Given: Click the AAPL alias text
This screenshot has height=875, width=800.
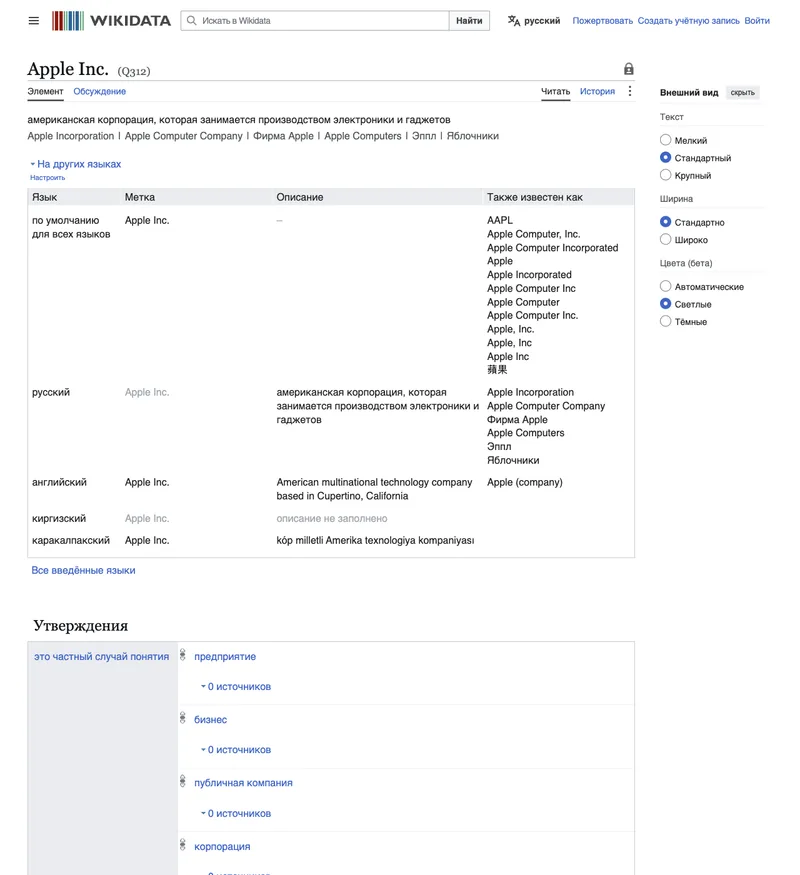Looking at the screenshot, I should point(500,220).
